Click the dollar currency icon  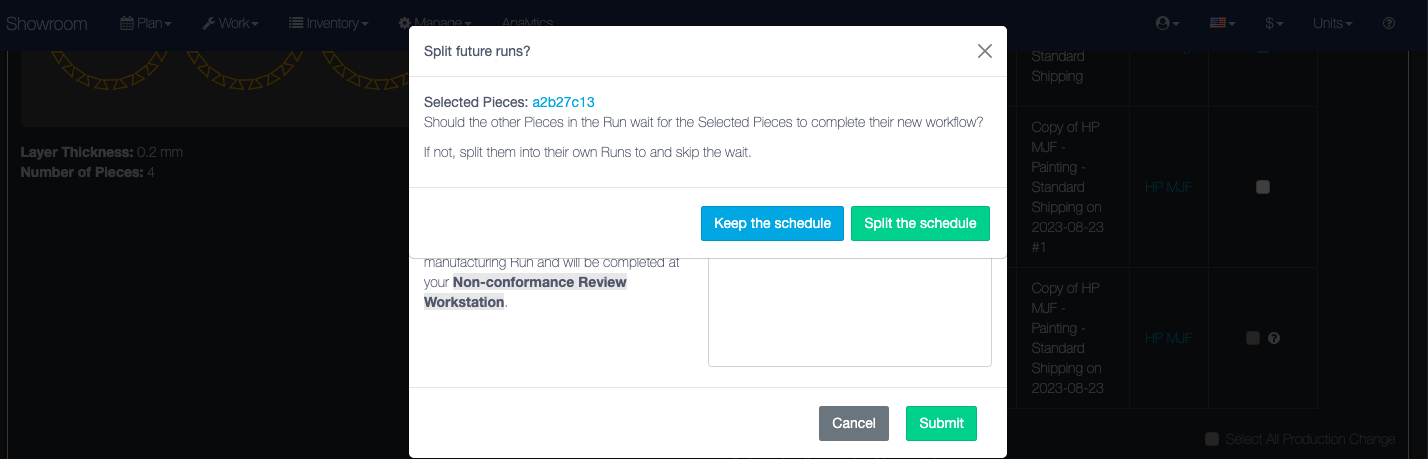pyautogui.click(x=1269, y=23)
